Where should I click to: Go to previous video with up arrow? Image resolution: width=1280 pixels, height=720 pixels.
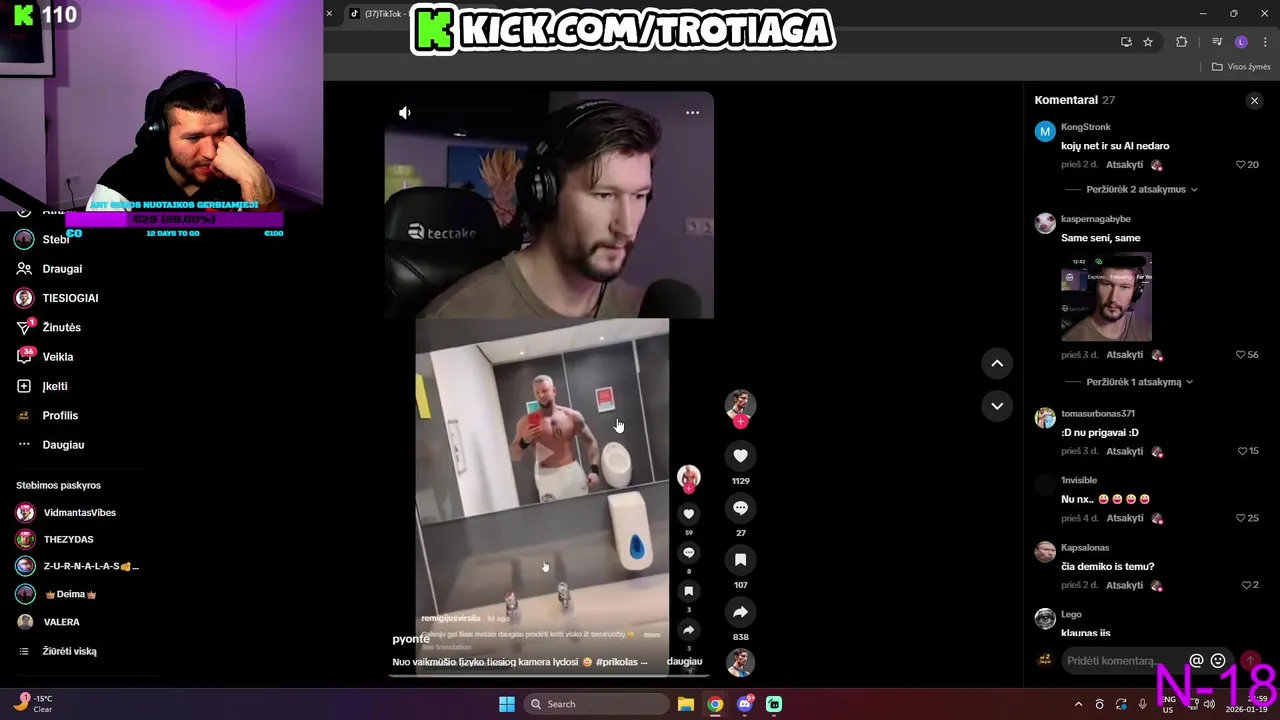[x=997, y=364]
